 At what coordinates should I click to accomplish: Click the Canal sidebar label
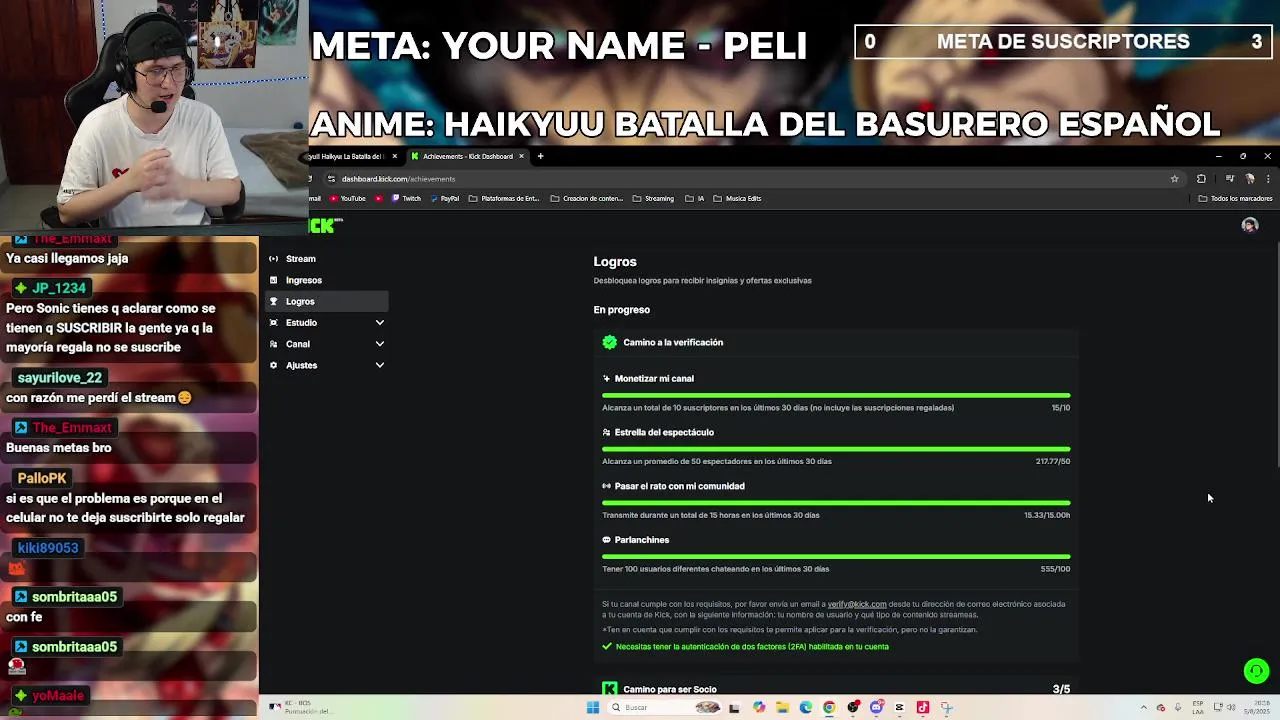click(298, 344)
